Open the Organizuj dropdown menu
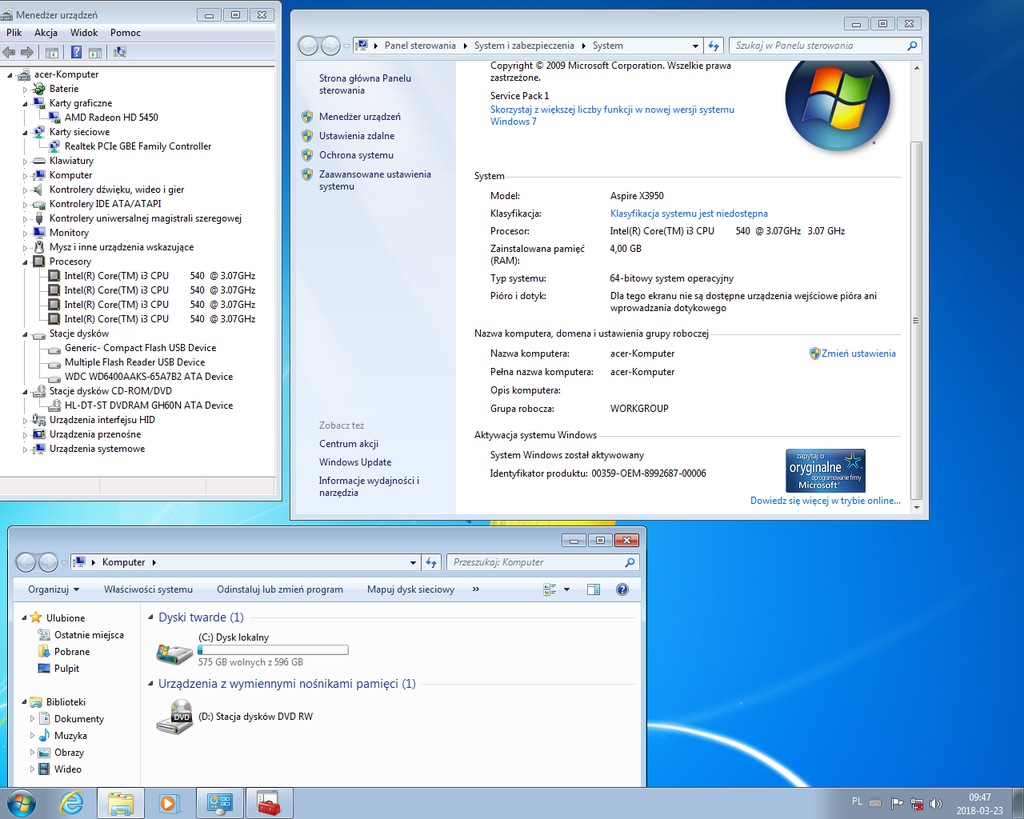This screenshot has width=1024, height=819. [x=54, y=589]
